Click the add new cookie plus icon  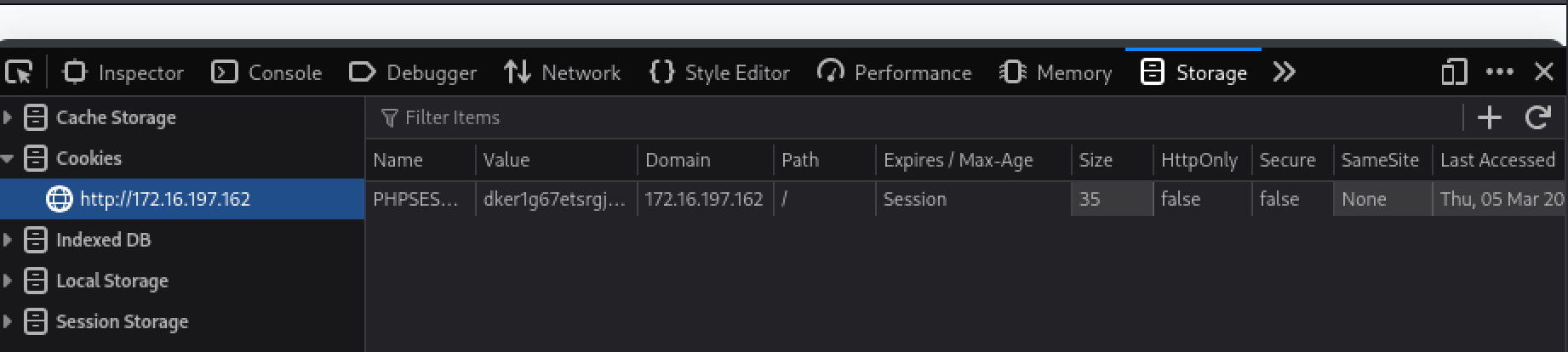pyautogui.click(x=1489, y=117)
